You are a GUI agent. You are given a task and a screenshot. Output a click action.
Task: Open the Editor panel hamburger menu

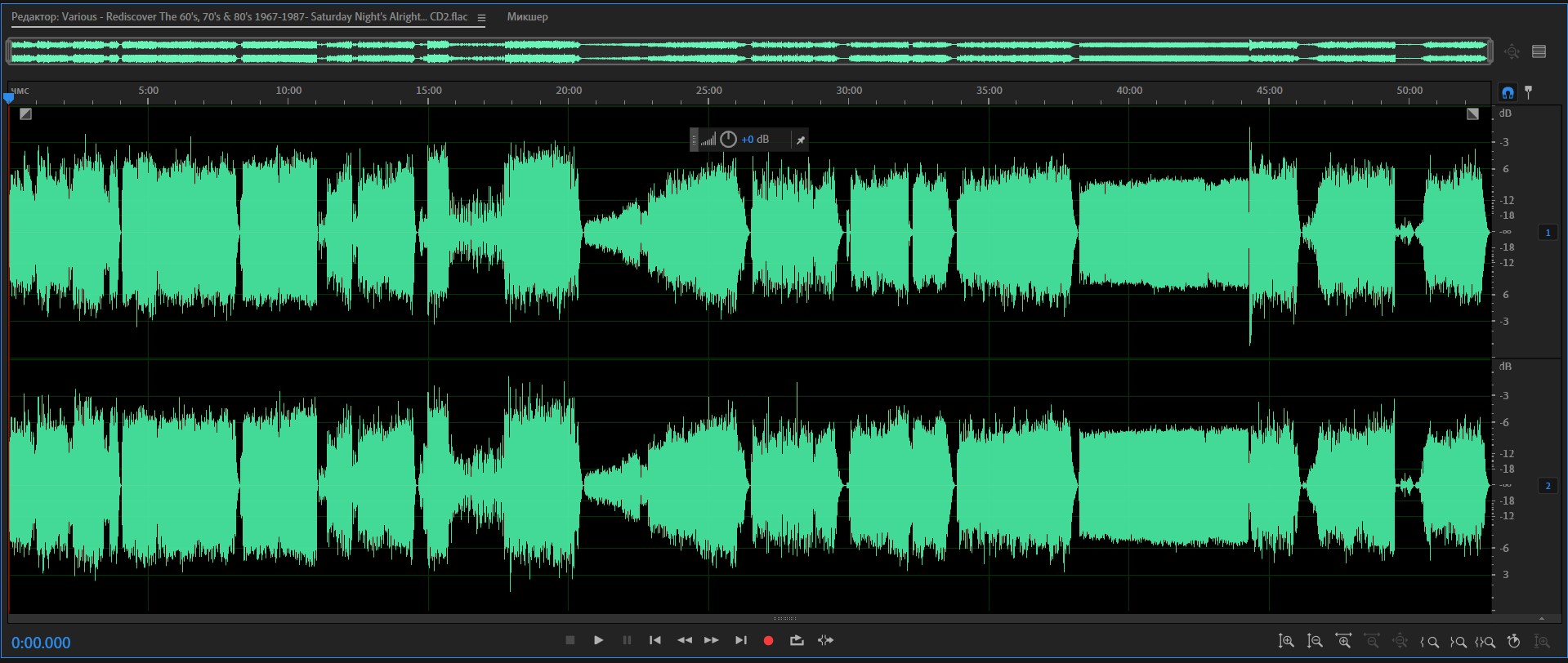pyautogui.click(x=481, y=18)
